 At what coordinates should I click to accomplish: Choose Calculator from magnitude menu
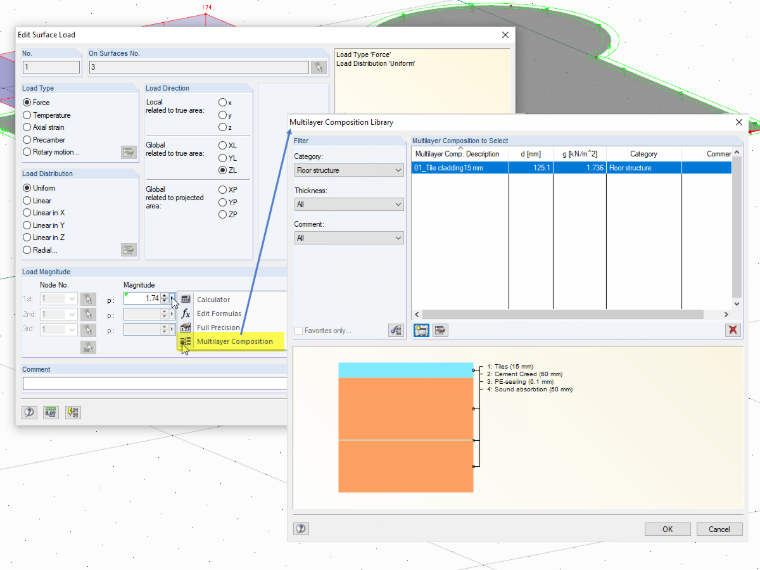click(213, 300)
